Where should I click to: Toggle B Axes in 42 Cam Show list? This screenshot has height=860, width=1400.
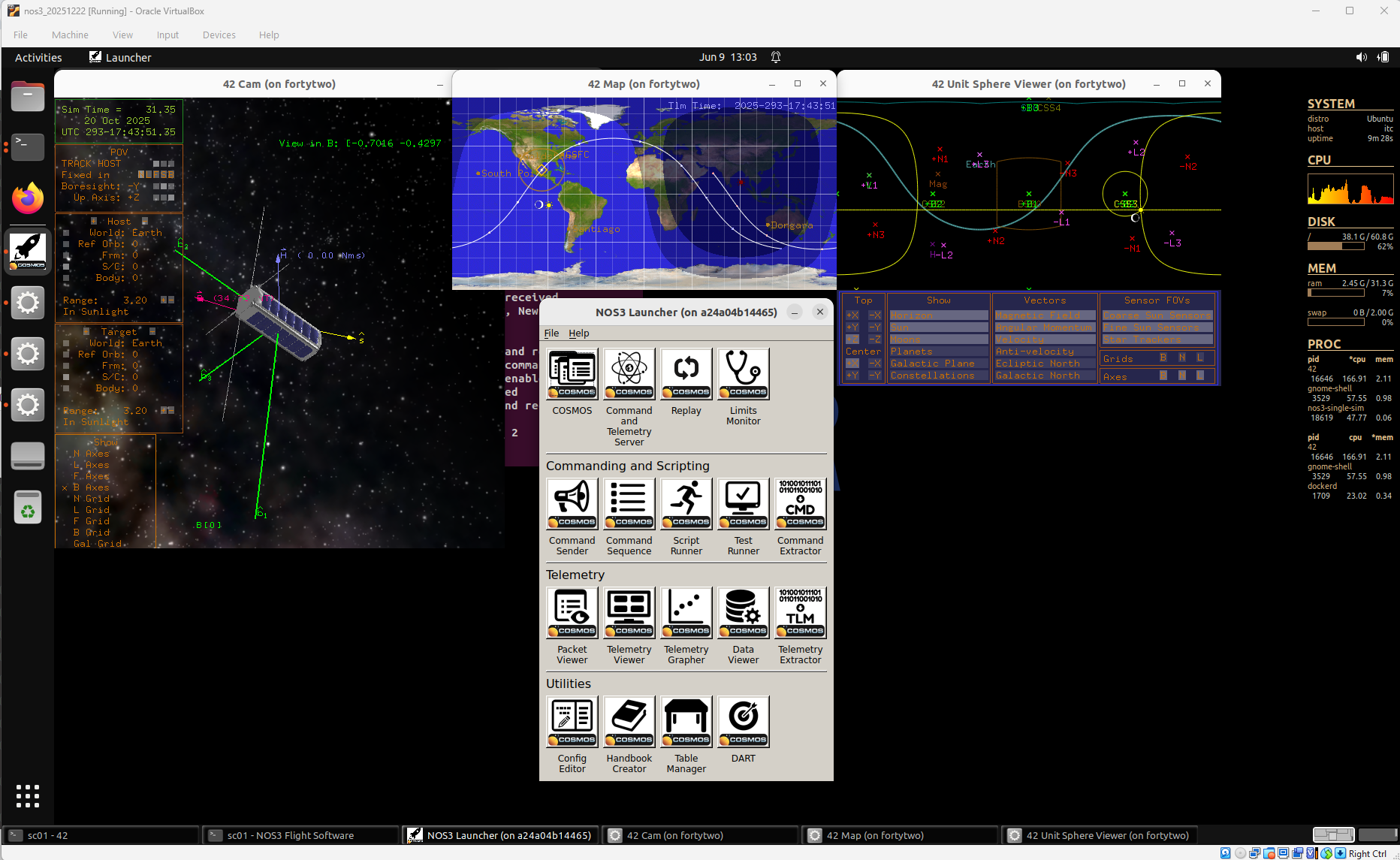[92, 487]
